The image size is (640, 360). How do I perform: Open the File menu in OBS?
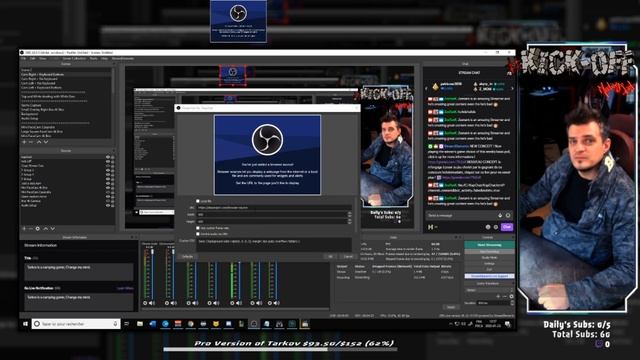(x=23, y=58)
